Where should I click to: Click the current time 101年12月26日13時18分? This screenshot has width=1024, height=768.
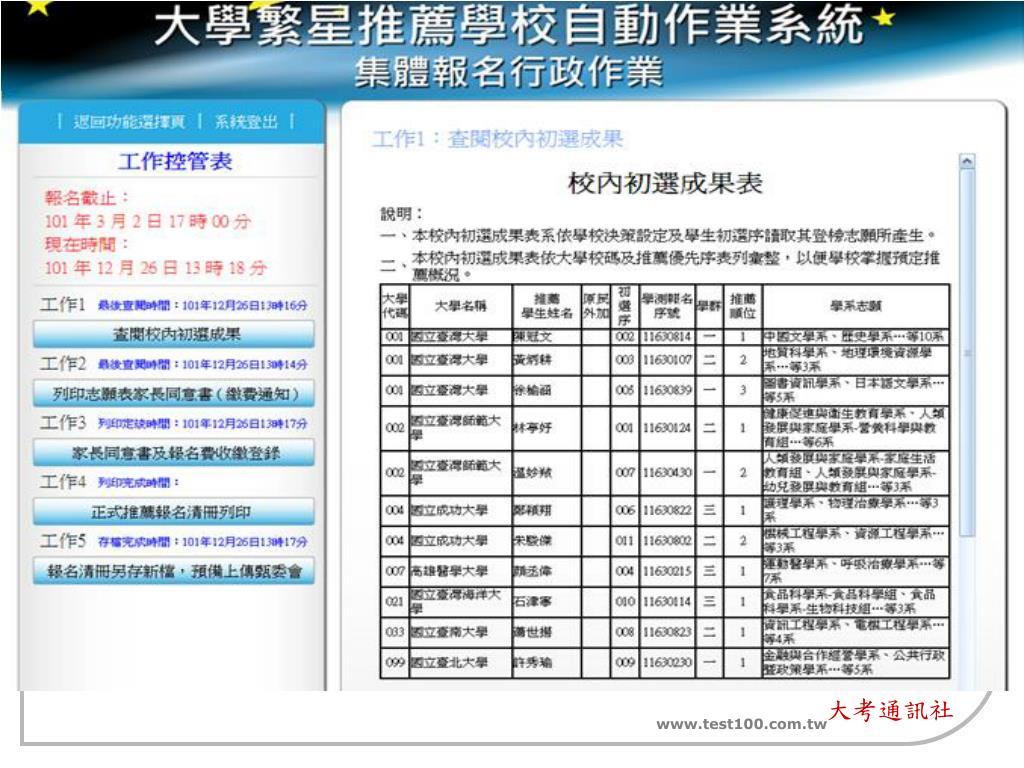155,268
